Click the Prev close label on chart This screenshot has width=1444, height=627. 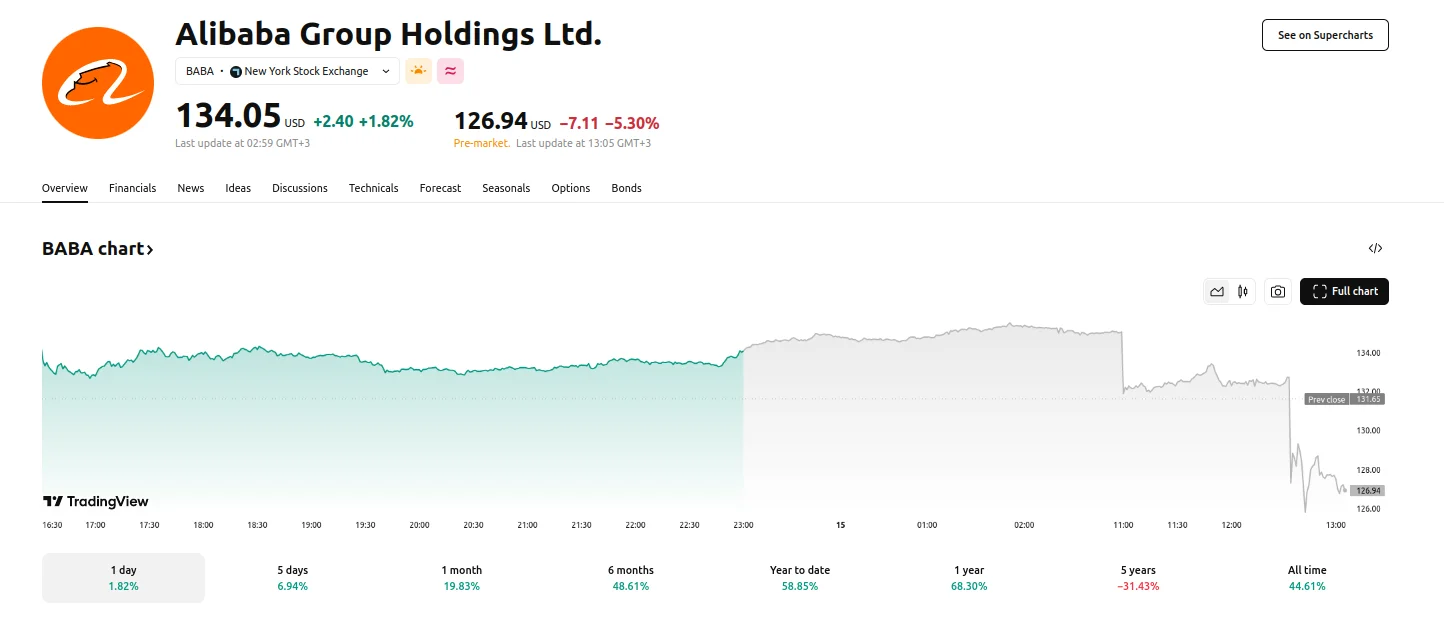coord(1327,400)
